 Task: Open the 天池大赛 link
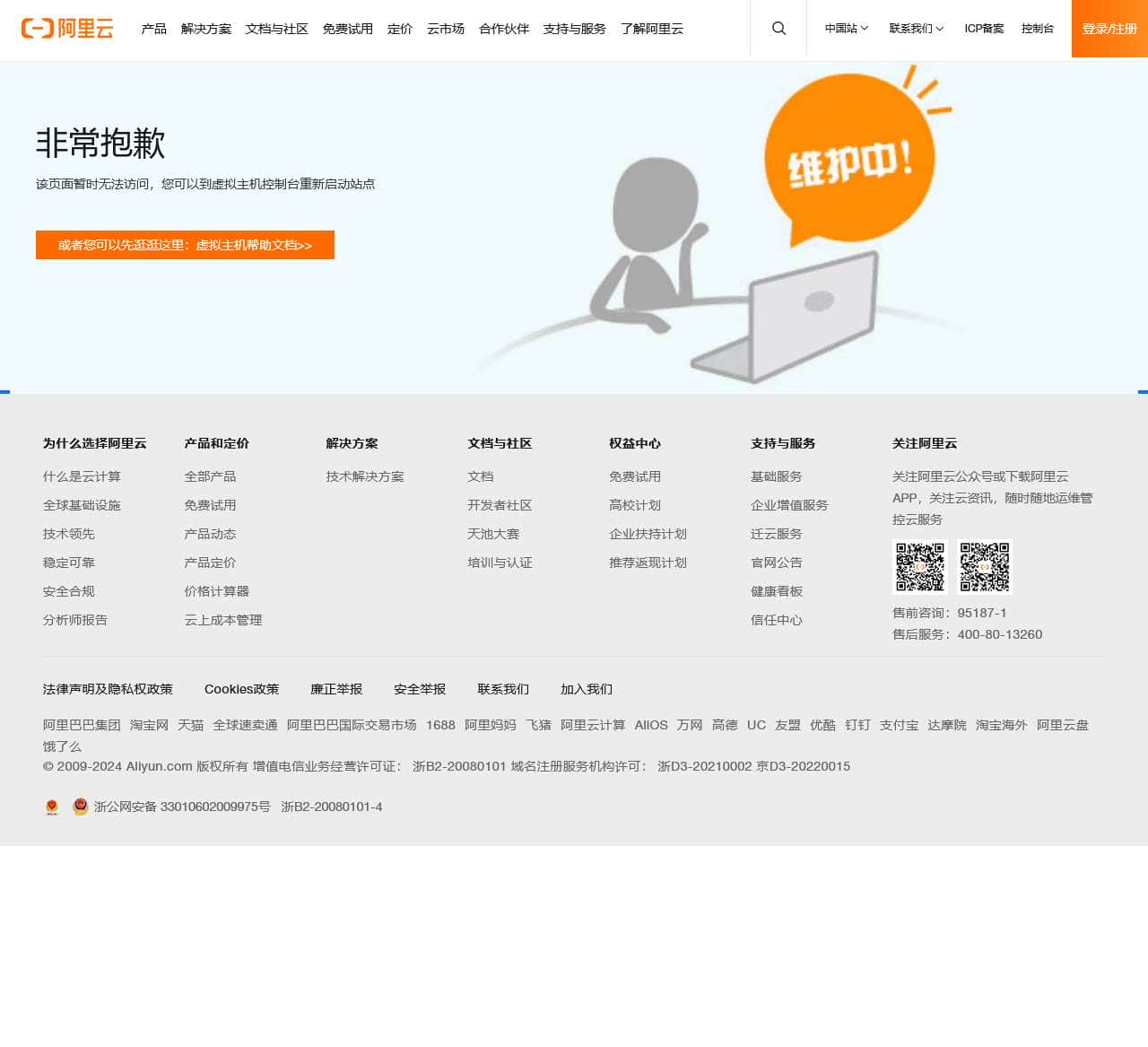click(x=494, y=534)
